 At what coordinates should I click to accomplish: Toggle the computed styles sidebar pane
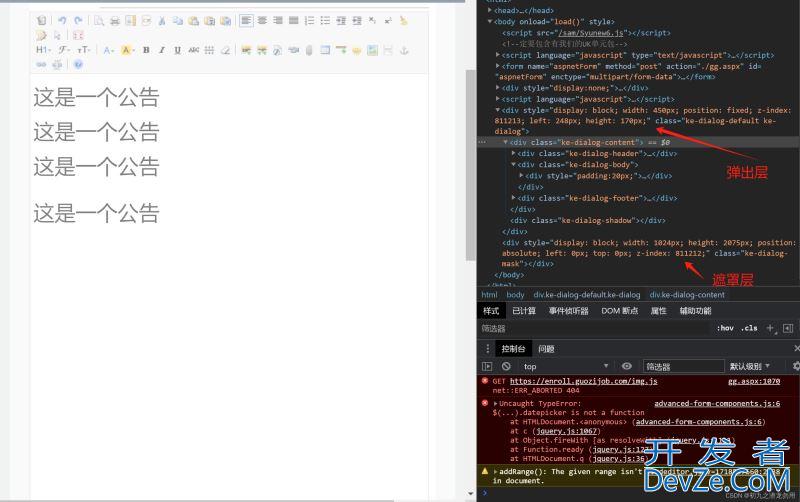point(788,328)
